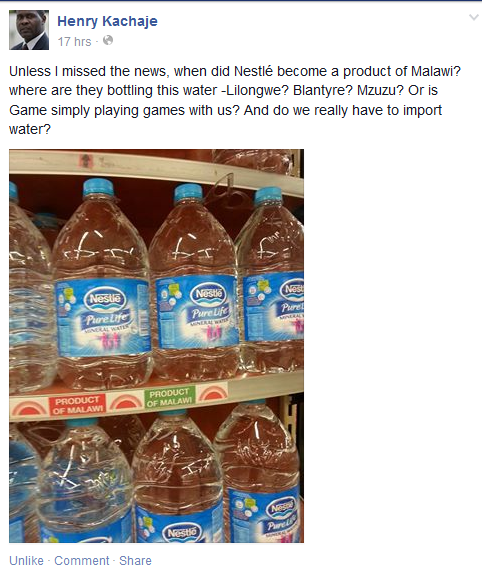Click the green Product of Malawi shelf label
Viewport: 482px width, 569px height.
coord(170,397)
